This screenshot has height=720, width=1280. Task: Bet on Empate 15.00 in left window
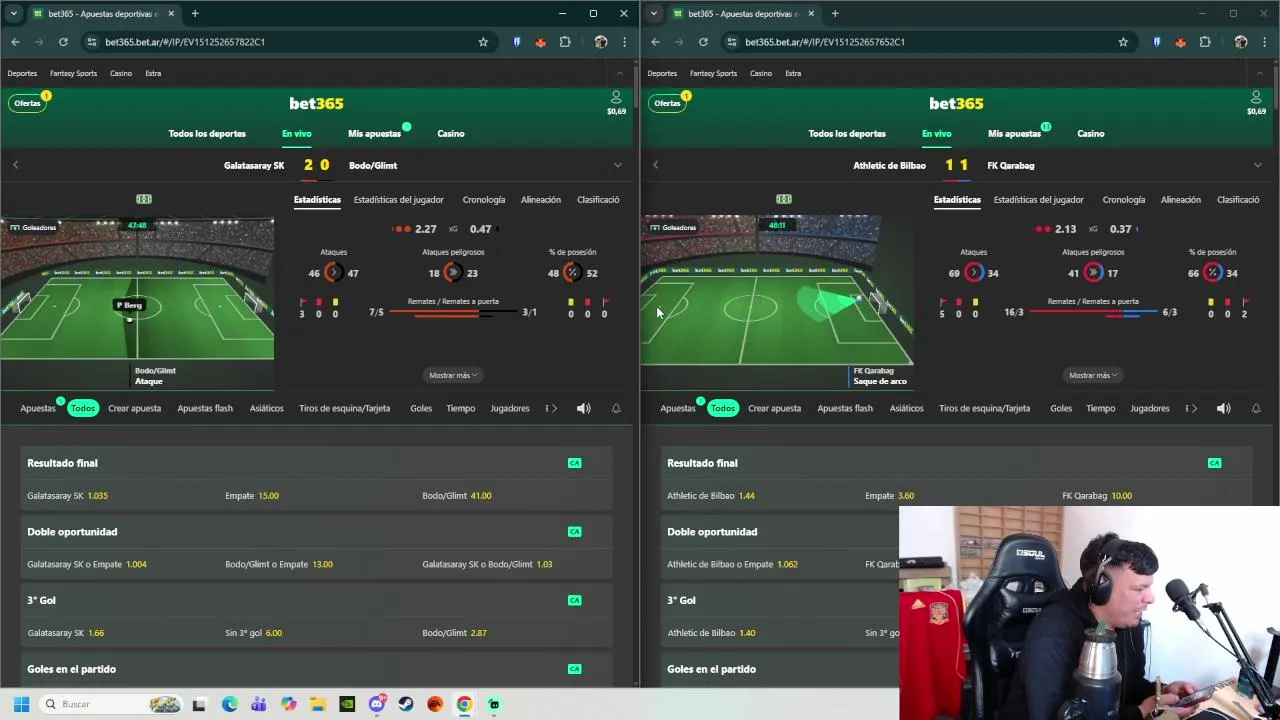(x=252, y=496)
